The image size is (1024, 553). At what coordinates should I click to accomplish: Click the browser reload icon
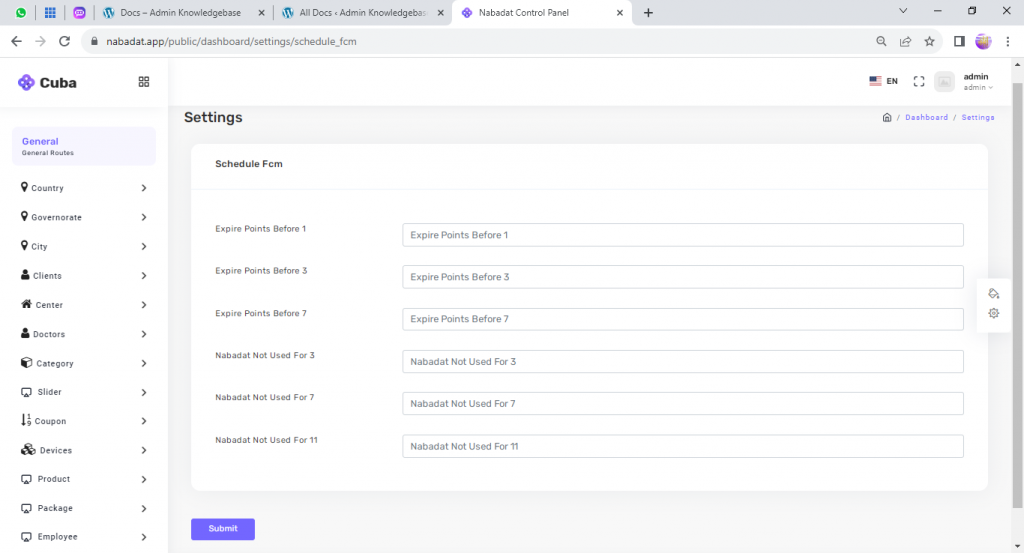pyautogui.click(x=65, y=41)
